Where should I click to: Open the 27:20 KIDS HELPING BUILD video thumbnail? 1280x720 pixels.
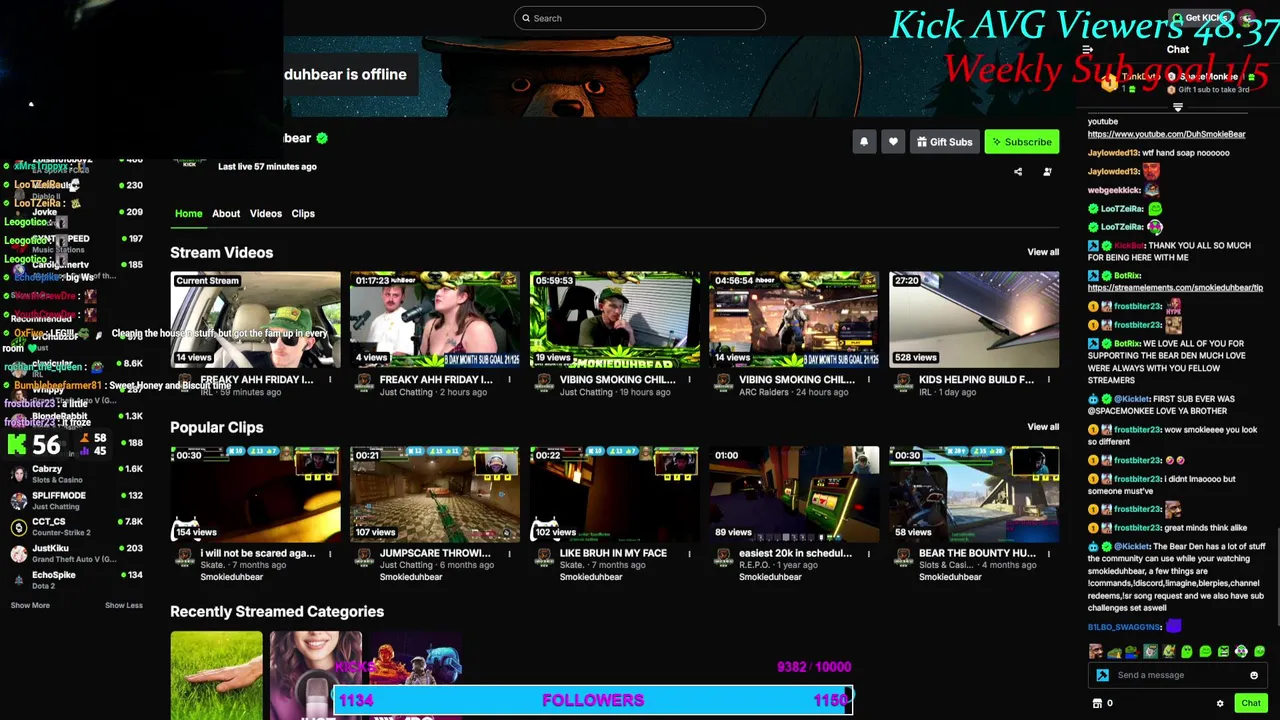click(974, 319)
